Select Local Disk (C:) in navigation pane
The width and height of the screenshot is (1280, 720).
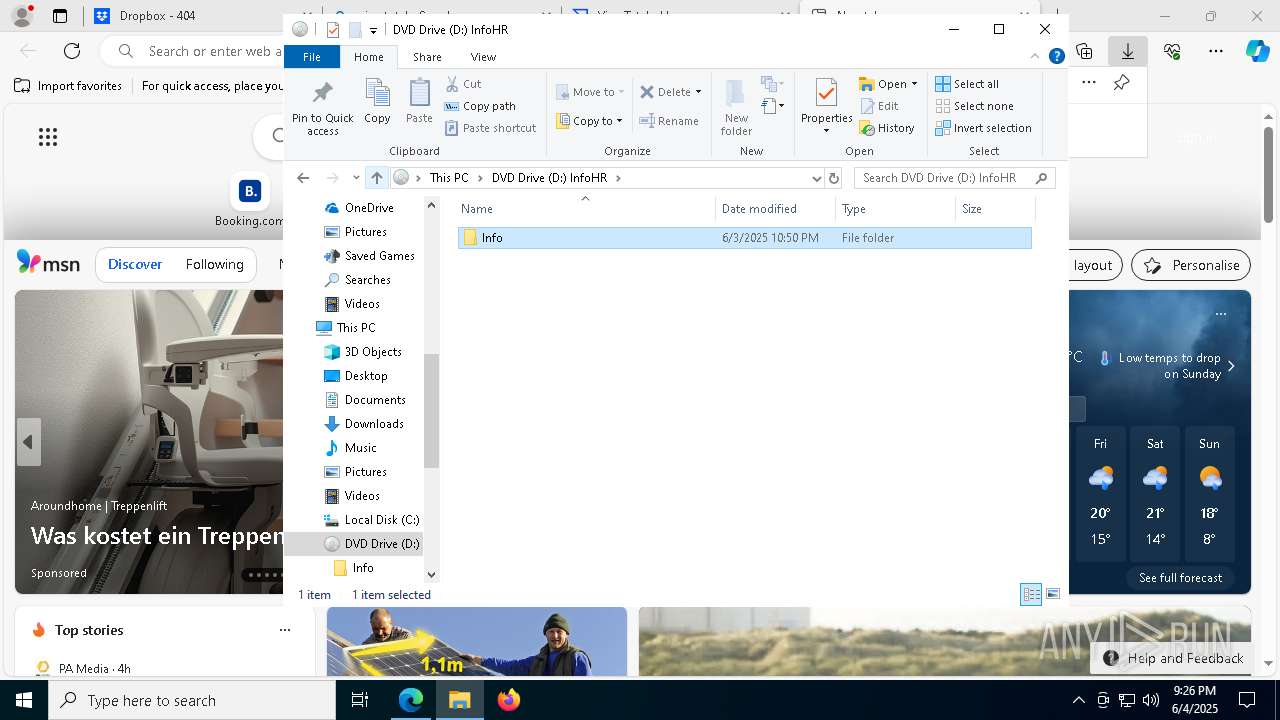[381, 520]
